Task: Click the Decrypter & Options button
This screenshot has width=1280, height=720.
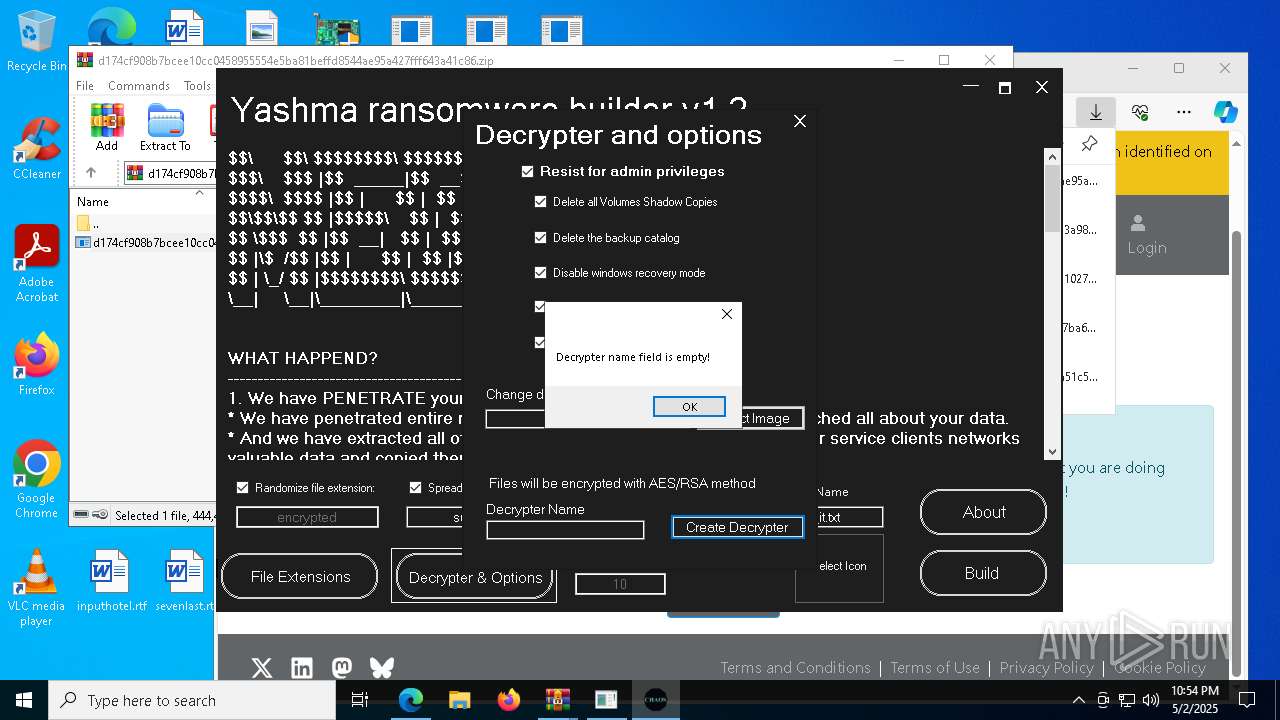Action: (x=474, y=577)
